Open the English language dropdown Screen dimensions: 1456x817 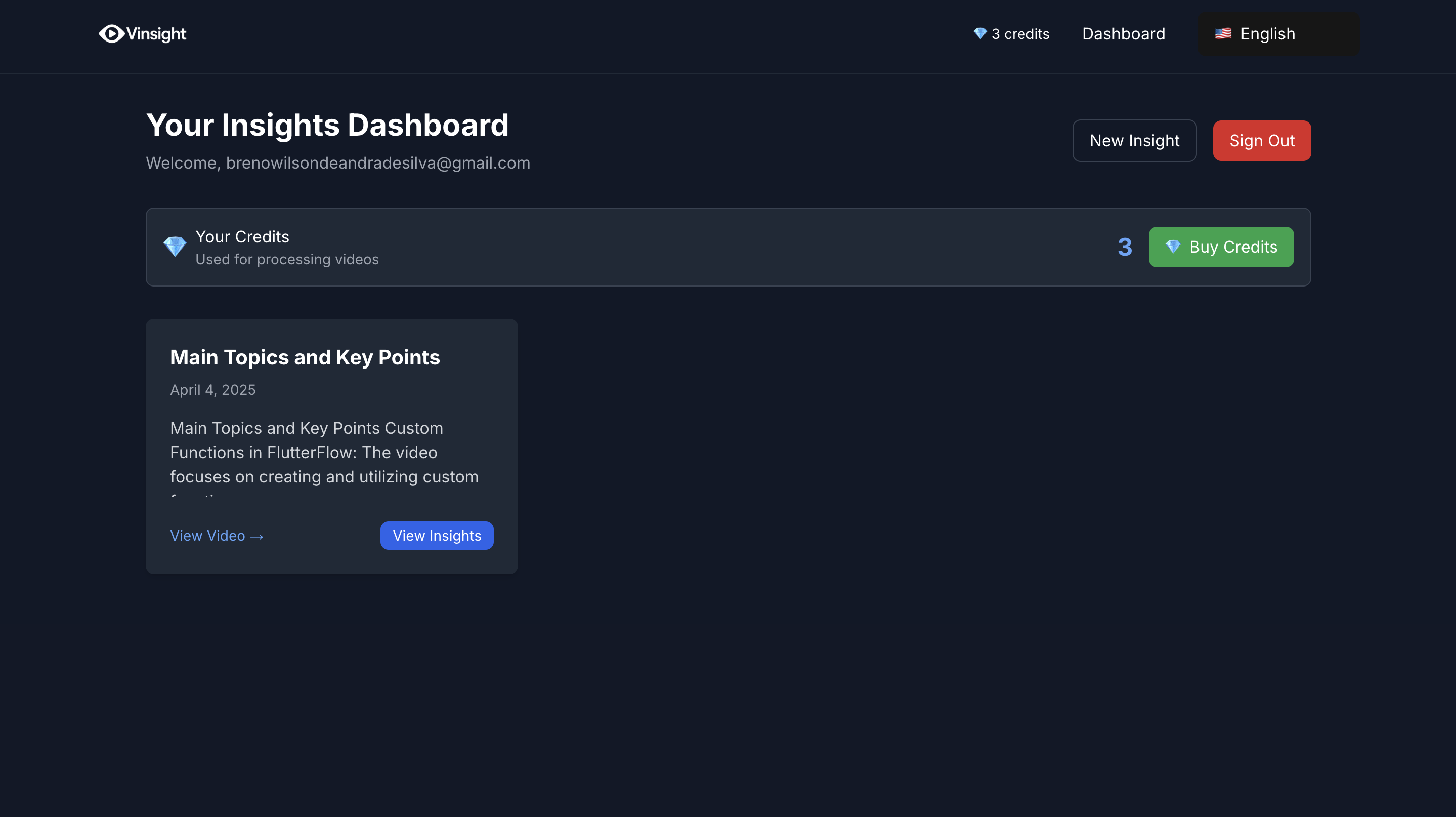(x=1278, y=34)
